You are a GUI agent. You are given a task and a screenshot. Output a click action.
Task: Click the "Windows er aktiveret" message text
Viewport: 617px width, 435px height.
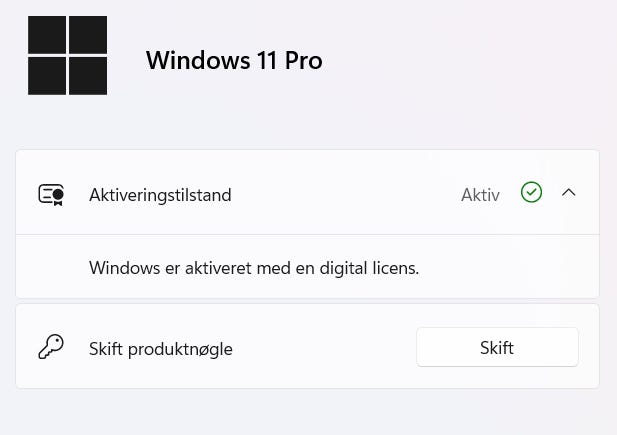click(x=254, y=268)
